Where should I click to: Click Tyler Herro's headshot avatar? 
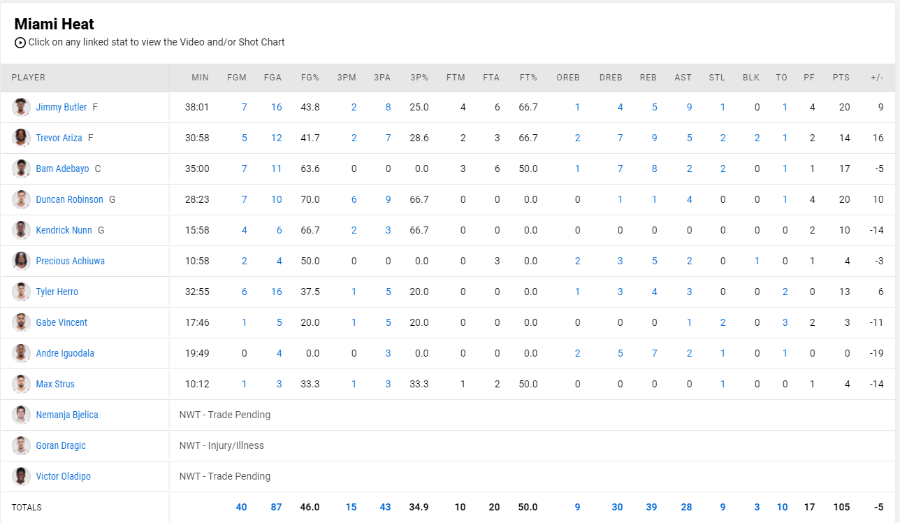(21, 292)
